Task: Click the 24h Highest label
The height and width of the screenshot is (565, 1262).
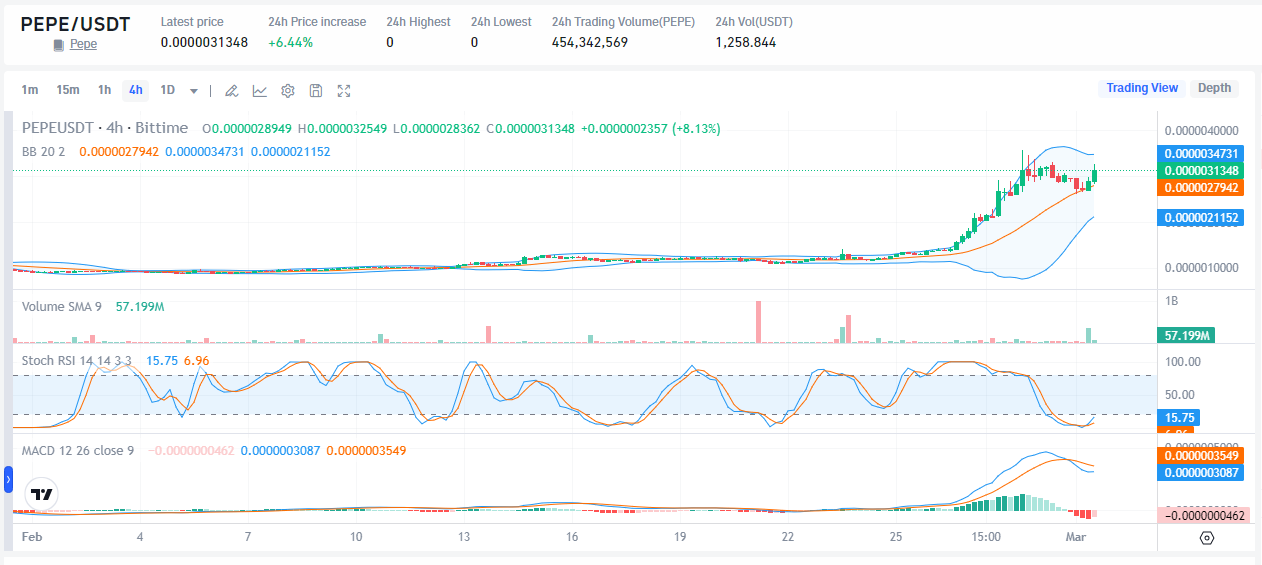Action: [418, 21]
